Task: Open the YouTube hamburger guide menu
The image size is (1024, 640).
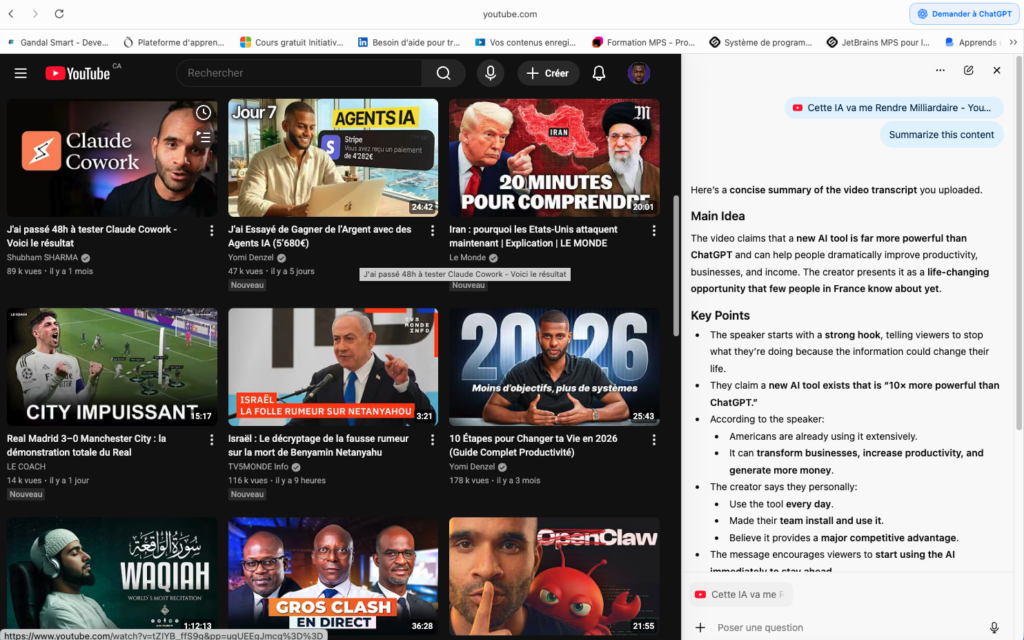Action: tap(21, 73)
